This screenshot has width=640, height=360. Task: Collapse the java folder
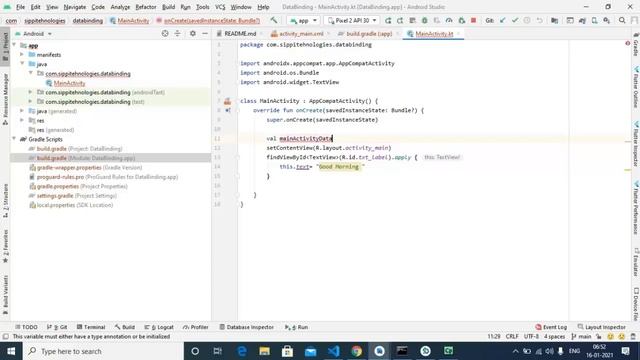[x=22, y=64]
